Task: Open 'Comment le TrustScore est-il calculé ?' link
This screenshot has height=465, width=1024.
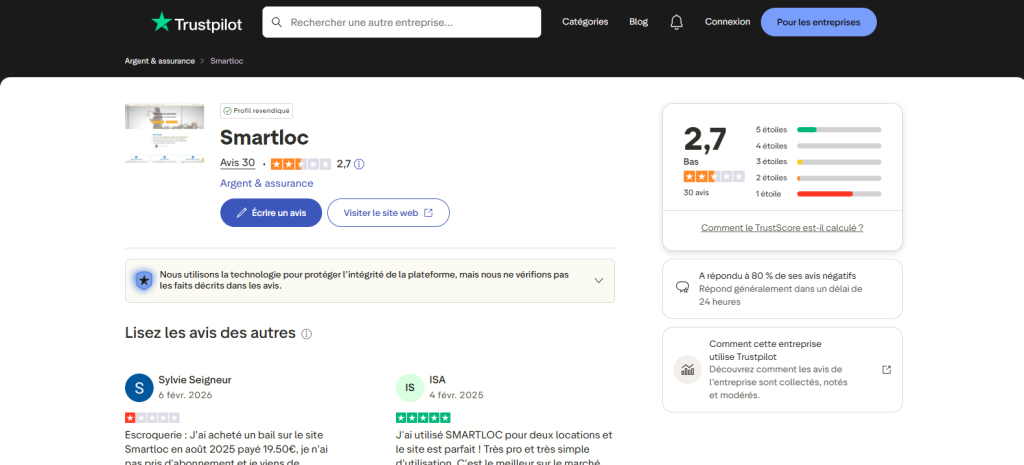Action: tap(782, 228)
